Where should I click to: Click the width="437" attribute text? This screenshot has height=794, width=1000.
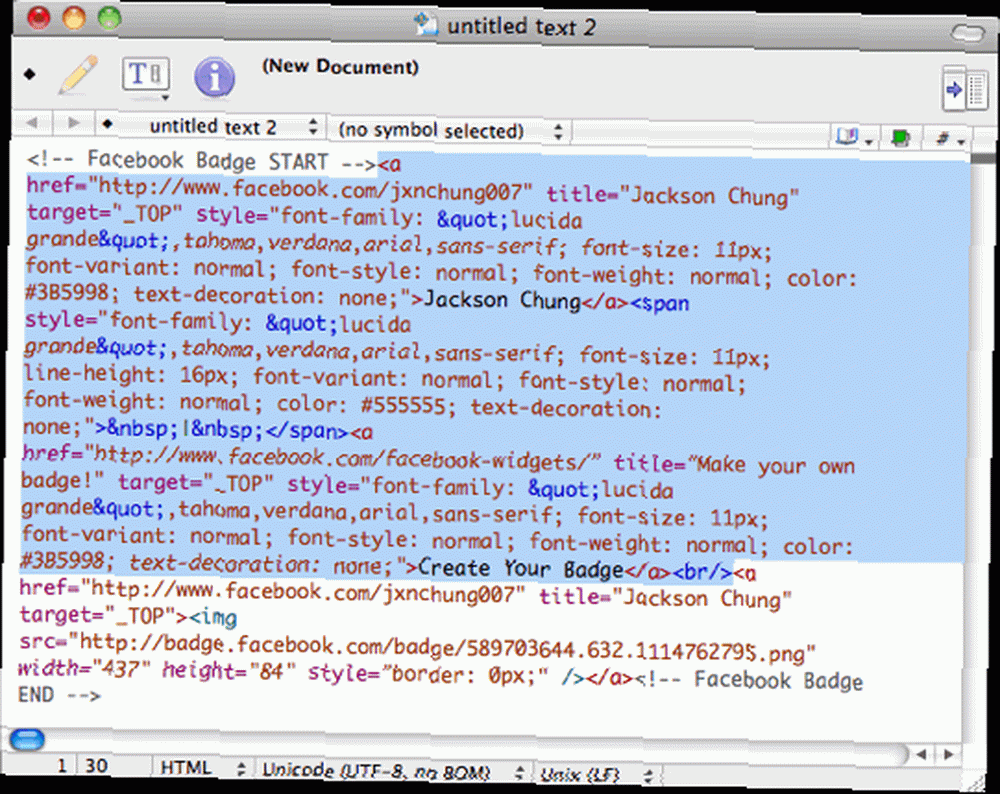pyautogui.click(x=84, y=670)
